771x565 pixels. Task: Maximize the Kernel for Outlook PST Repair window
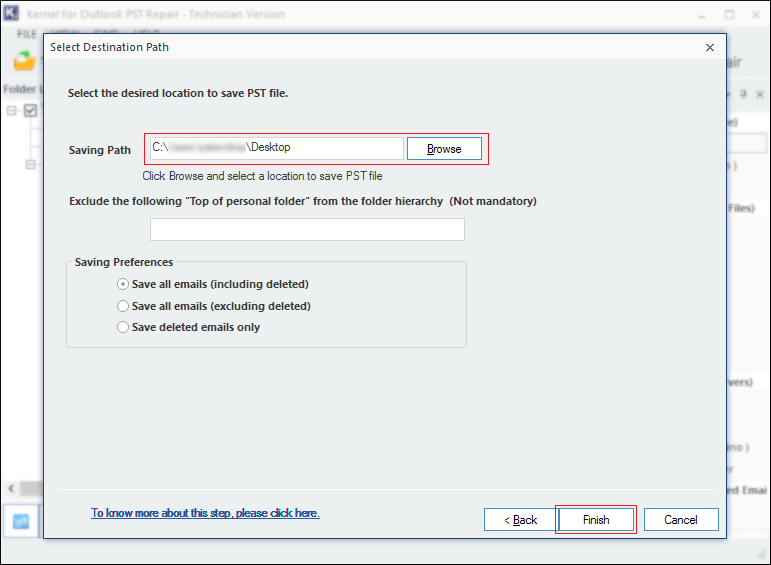(730, 15)
